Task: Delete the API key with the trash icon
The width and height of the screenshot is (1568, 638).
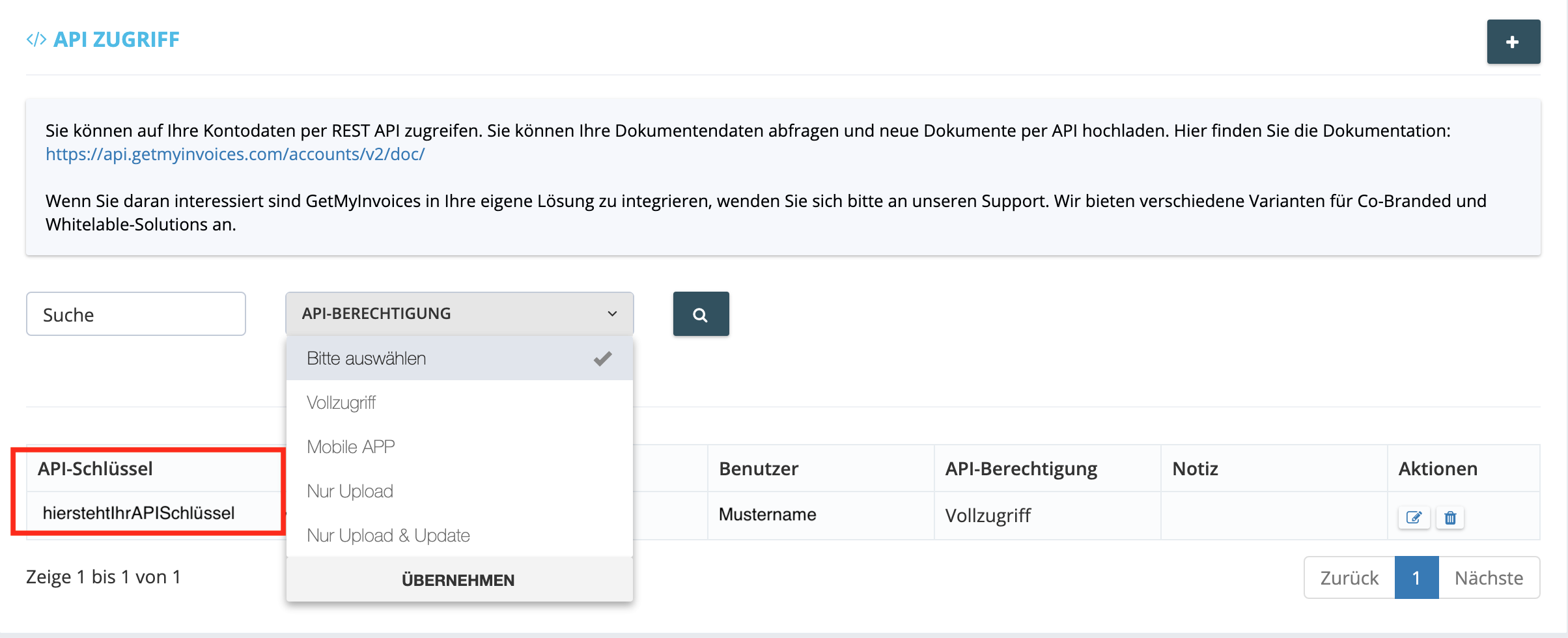Action: (1450, 517)
